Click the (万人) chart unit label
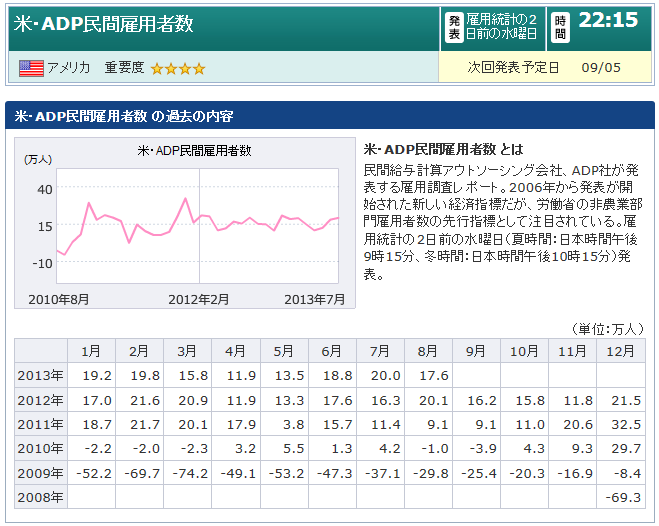This screenshot has height=526, width=659. [x=38, y=160]
